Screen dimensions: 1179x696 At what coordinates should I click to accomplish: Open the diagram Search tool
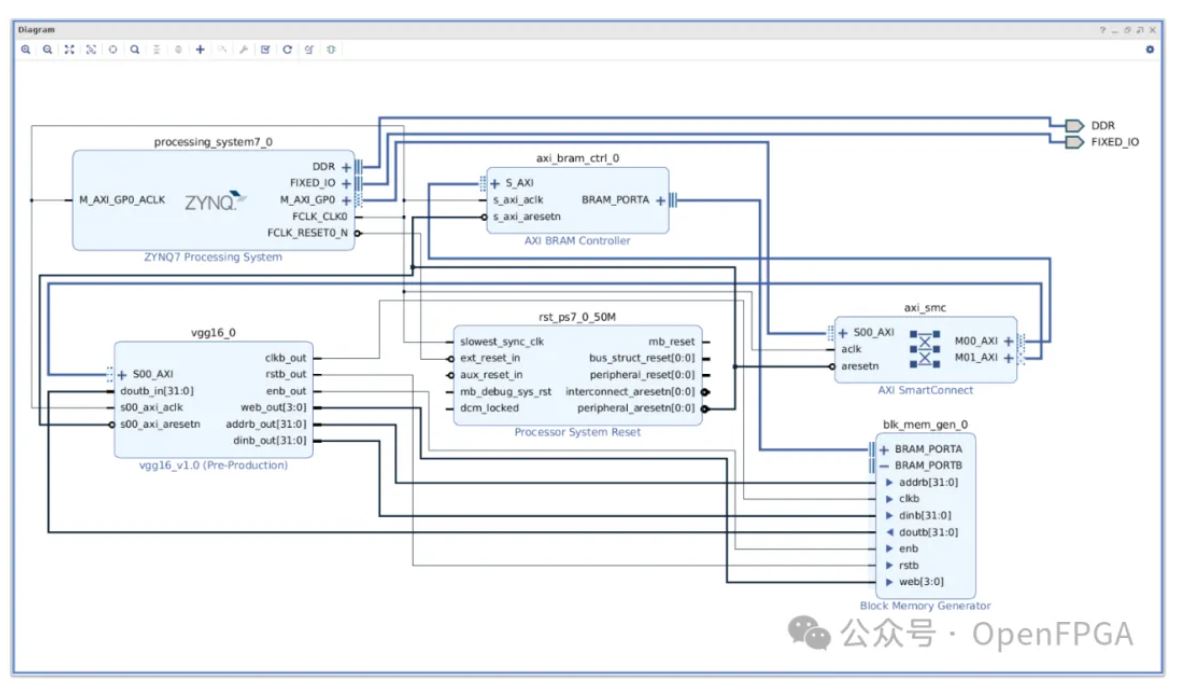point(135,50)
